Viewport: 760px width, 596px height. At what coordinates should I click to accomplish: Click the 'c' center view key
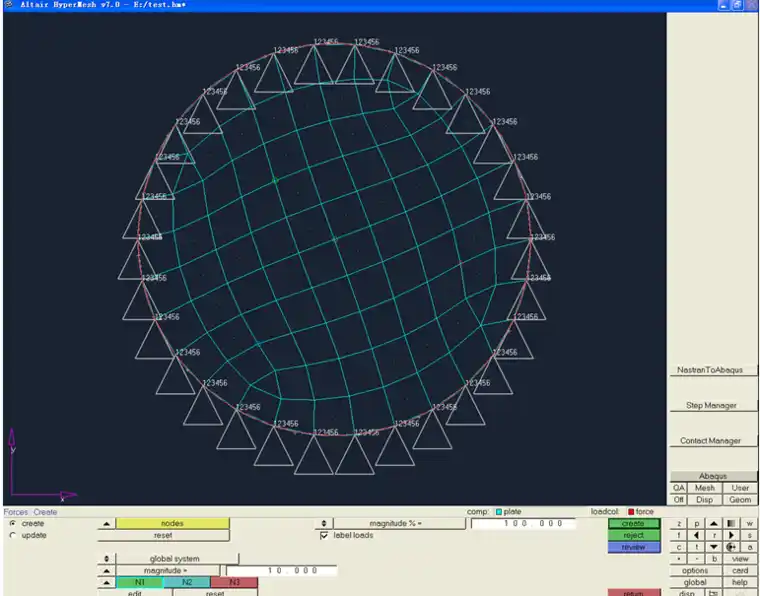(x=679, y=547)
